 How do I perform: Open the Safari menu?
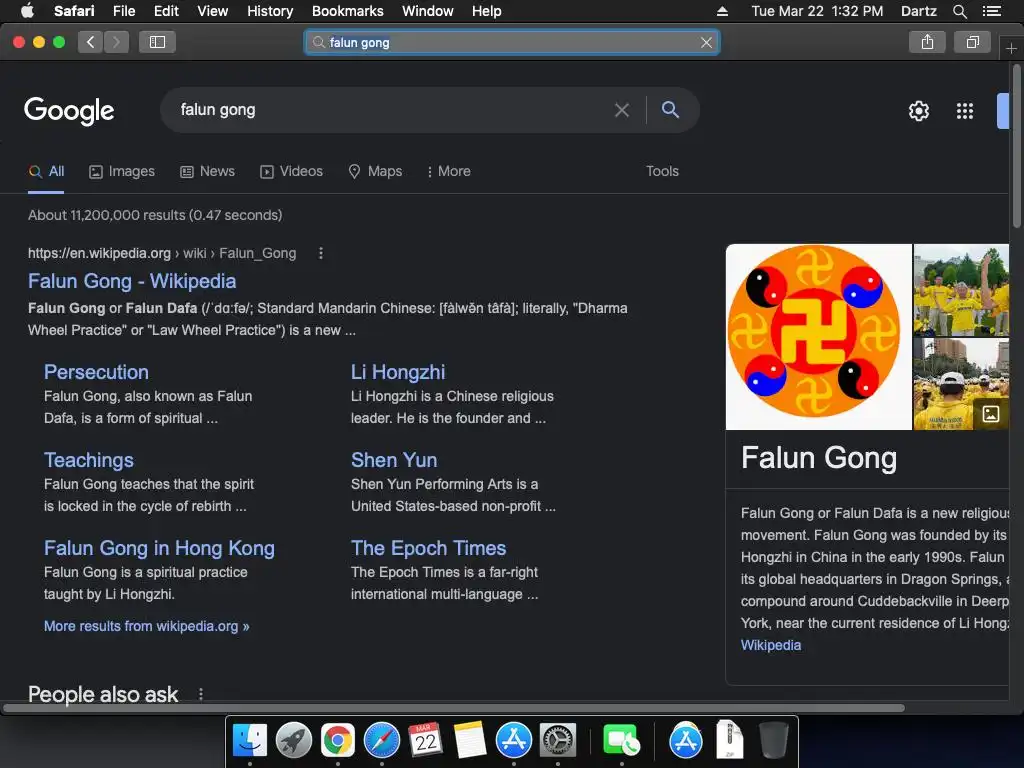pos(74,11)
